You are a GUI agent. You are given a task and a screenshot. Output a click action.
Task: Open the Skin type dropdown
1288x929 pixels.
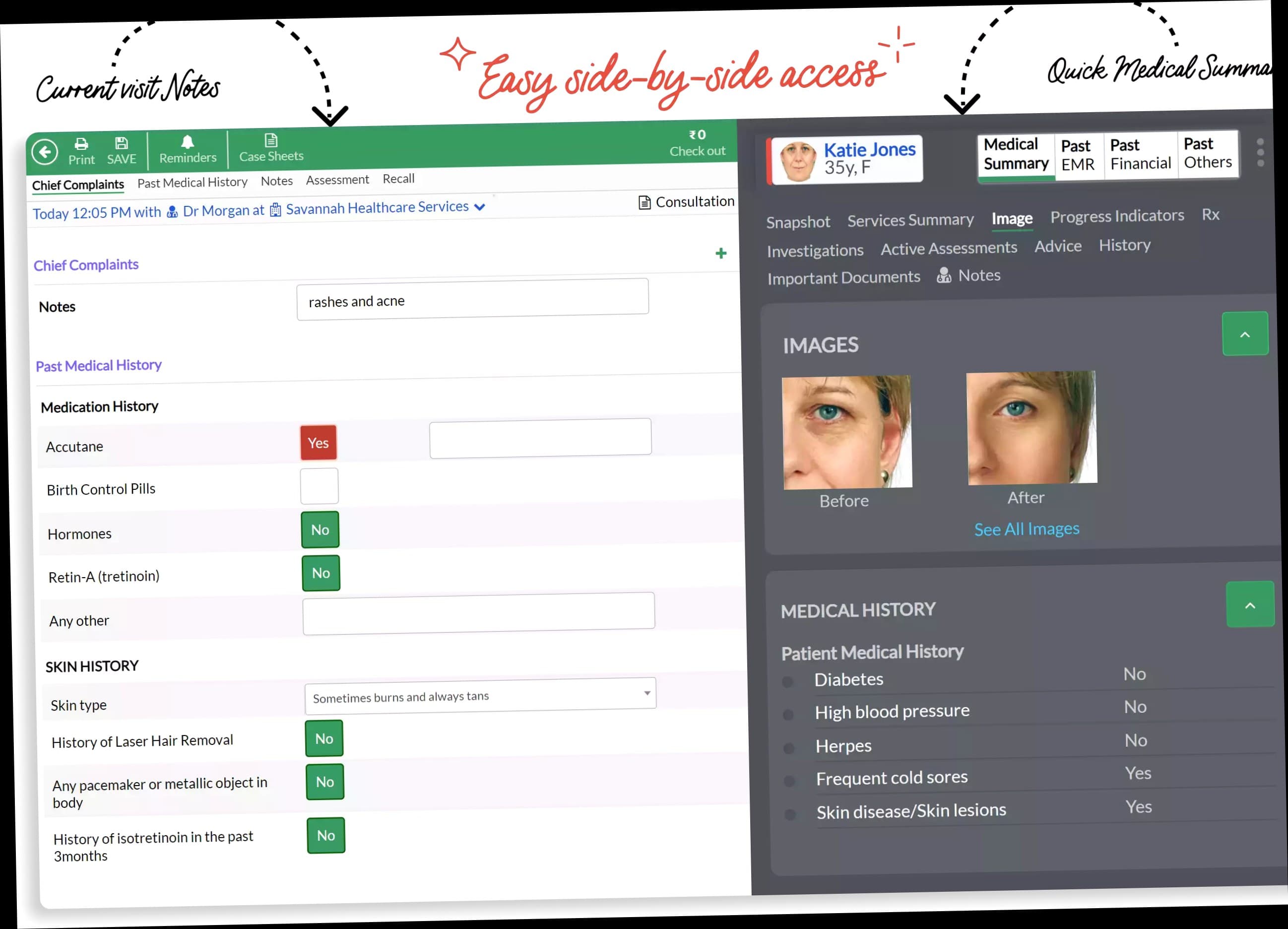tap(480, 695)
